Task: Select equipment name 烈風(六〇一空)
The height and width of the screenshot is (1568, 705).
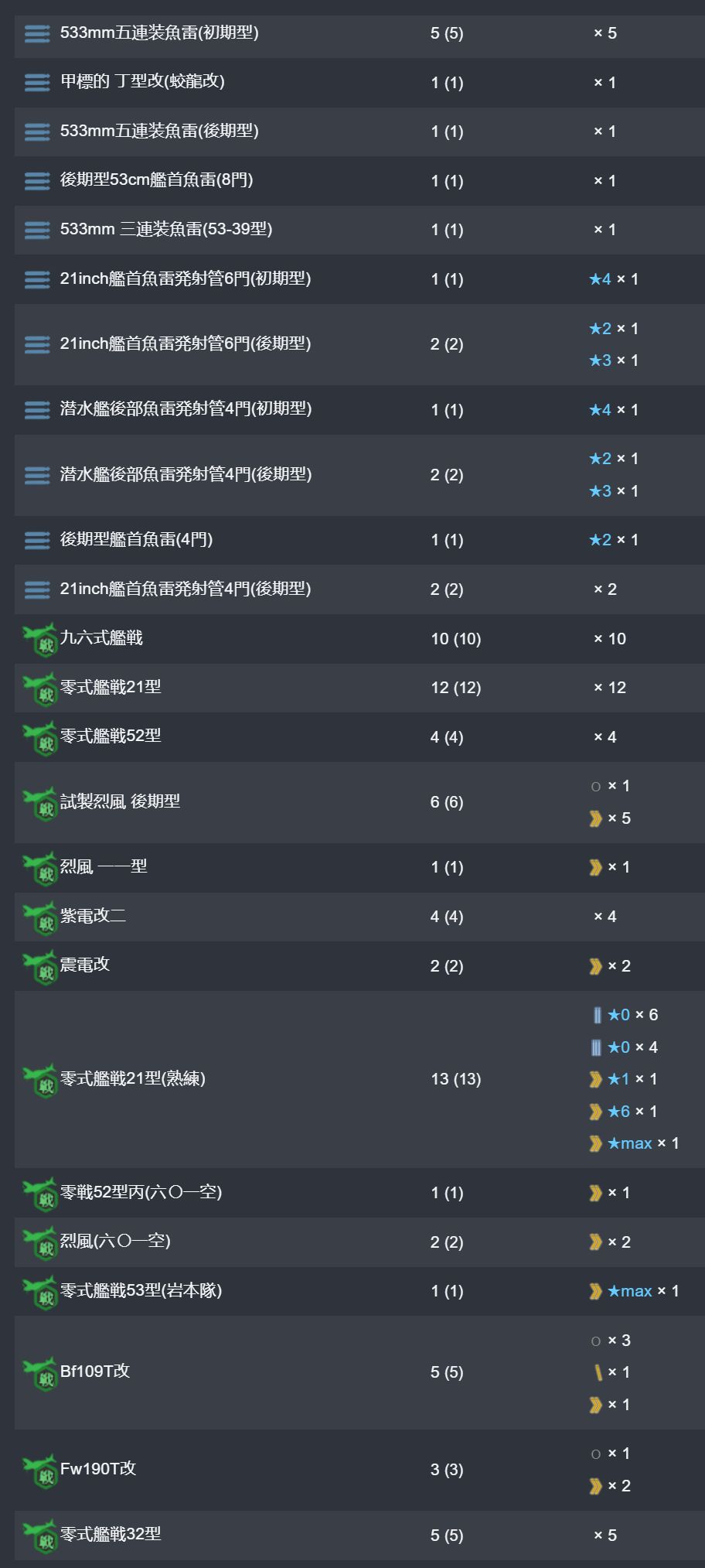Action: [115, 1241]
